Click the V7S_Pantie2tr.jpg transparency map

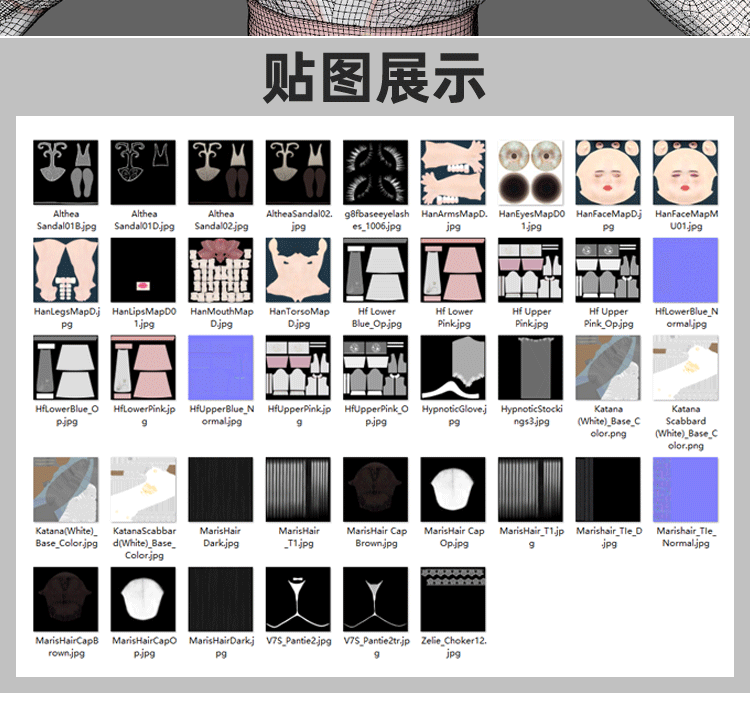point(375,599)
